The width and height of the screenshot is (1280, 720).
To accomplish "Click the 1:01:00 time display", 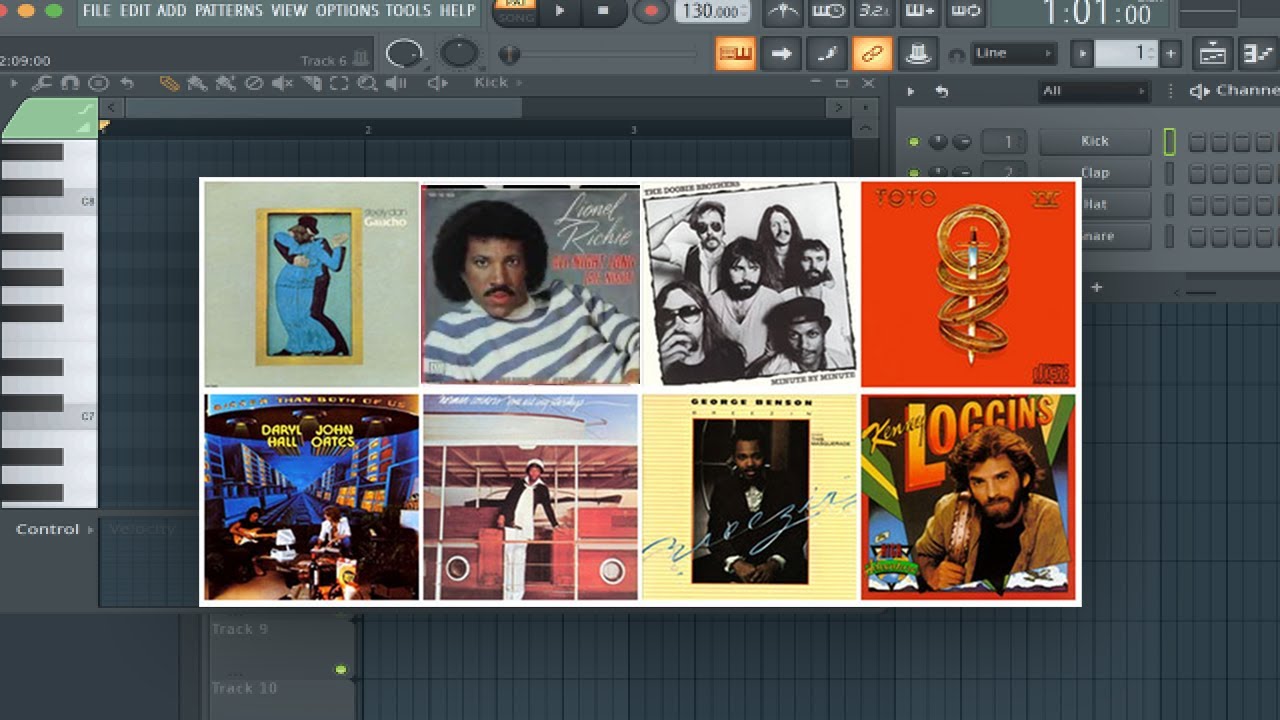I will (1095, 13).
